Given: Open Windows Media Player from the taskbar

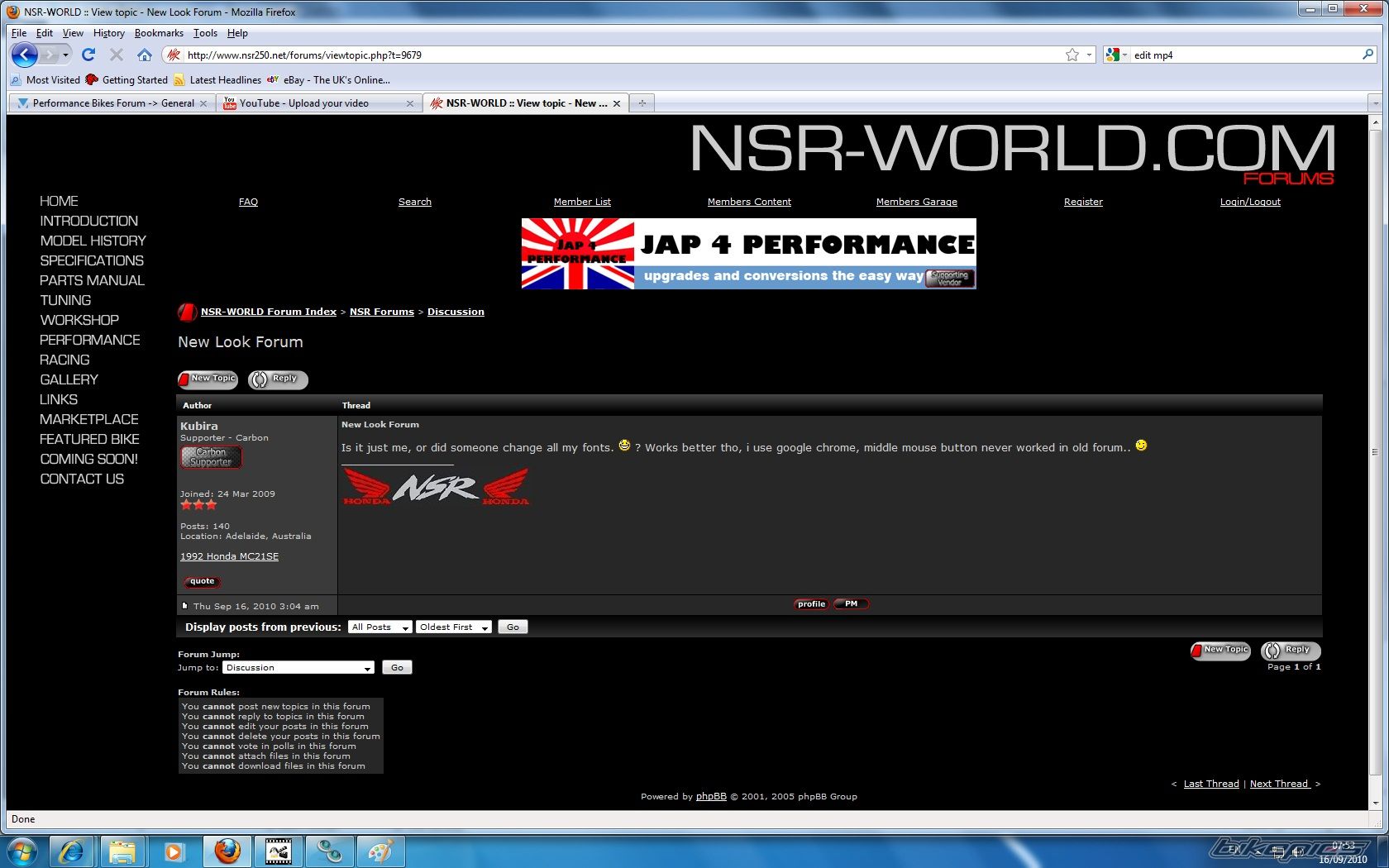Looking at the screenshot, I should [x=174, y=851].
